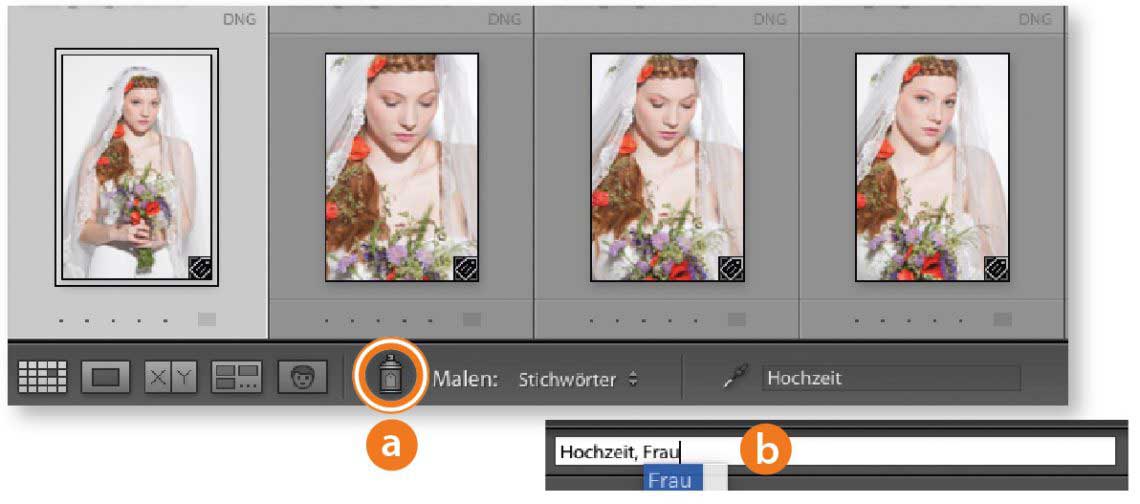This screenshot has width=1140, height=504.
Task: Set color label square under second thumbnail
Action: [x=472, y=319]
